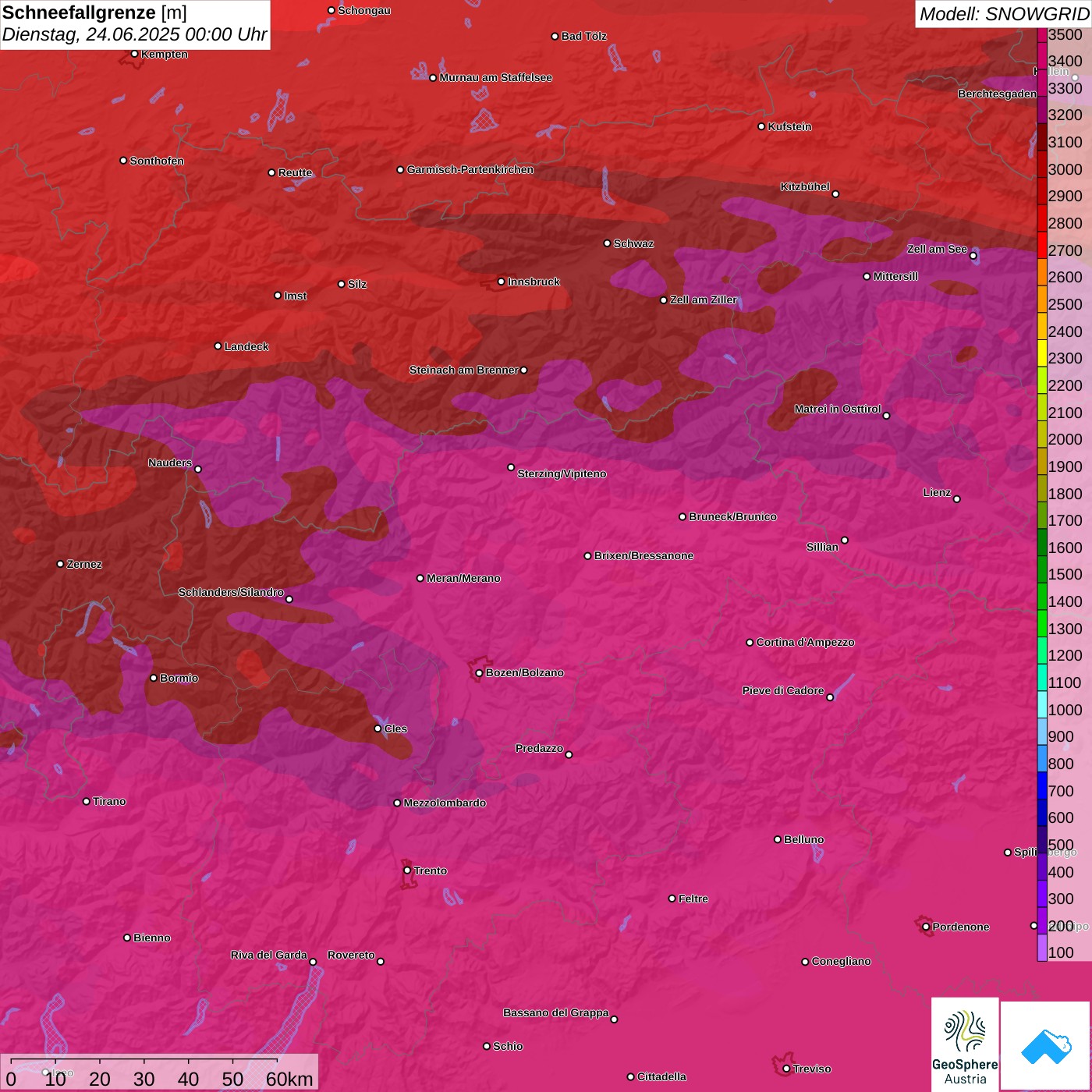This screenshot has height=1092, width=1092.
Task: Click the Pieve di Cadore label
Action: pyautogui.click(x=782, y=690)
